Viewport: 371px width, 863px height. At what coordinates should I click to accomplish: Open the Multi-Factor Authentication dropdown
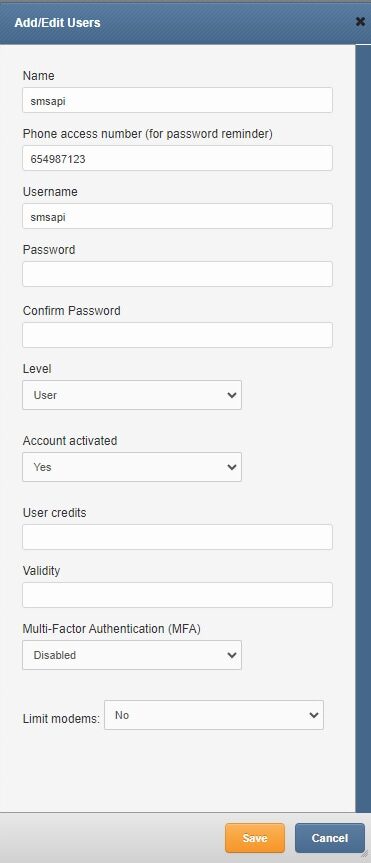[x=132, y=656]
